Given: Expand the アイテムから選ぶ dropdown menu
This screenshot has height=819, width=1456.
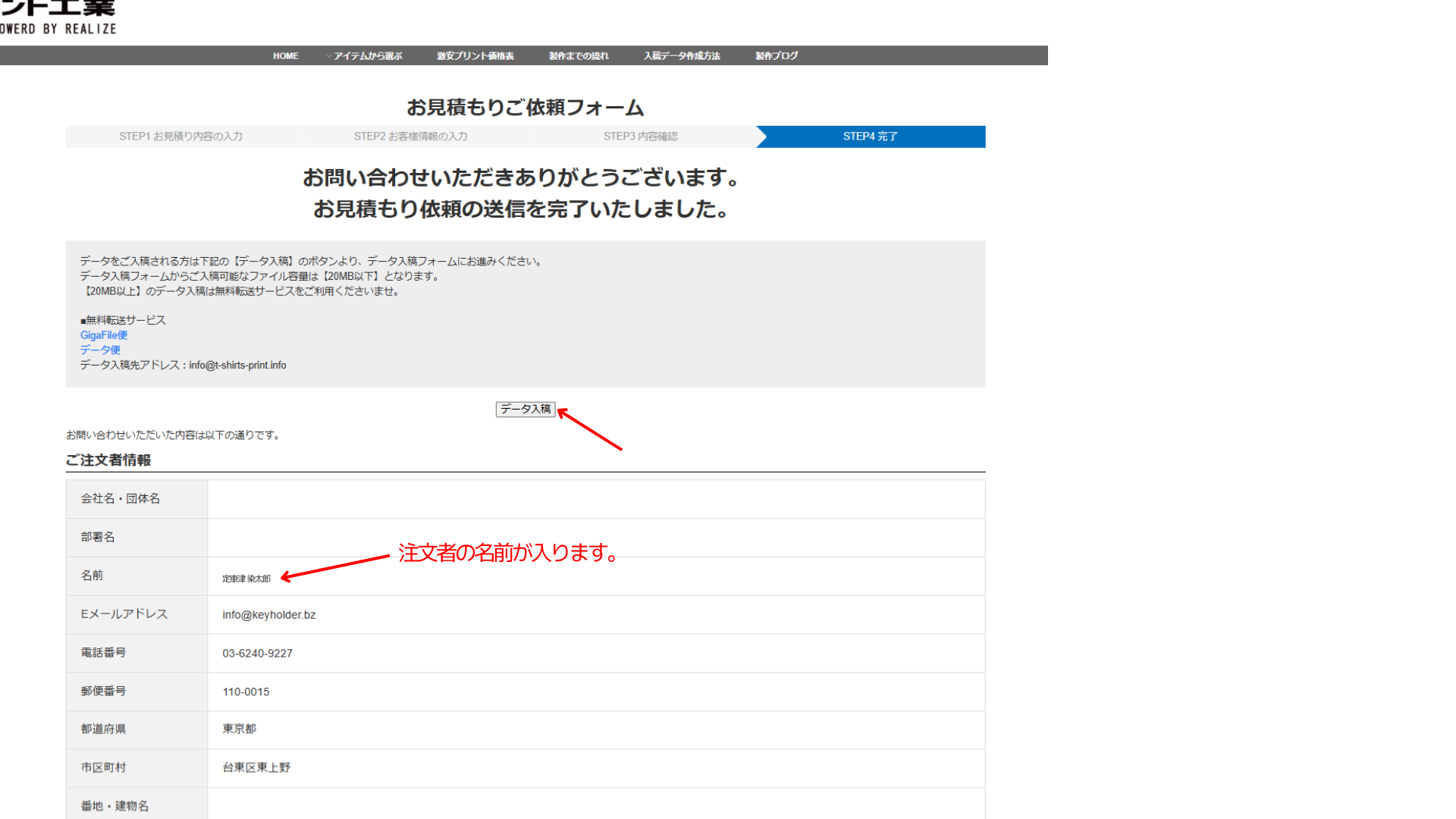Looking at the screenshot, I should 367,56.
